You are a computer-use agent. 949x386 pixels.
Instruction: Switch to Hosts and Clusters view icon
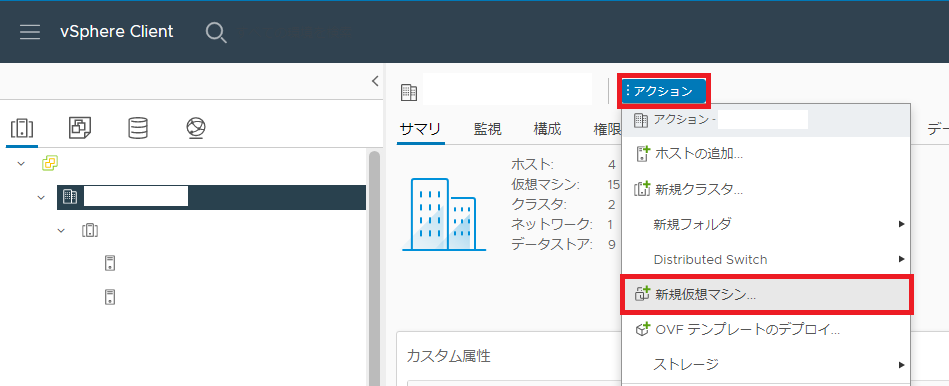click(x=22, y=128)
